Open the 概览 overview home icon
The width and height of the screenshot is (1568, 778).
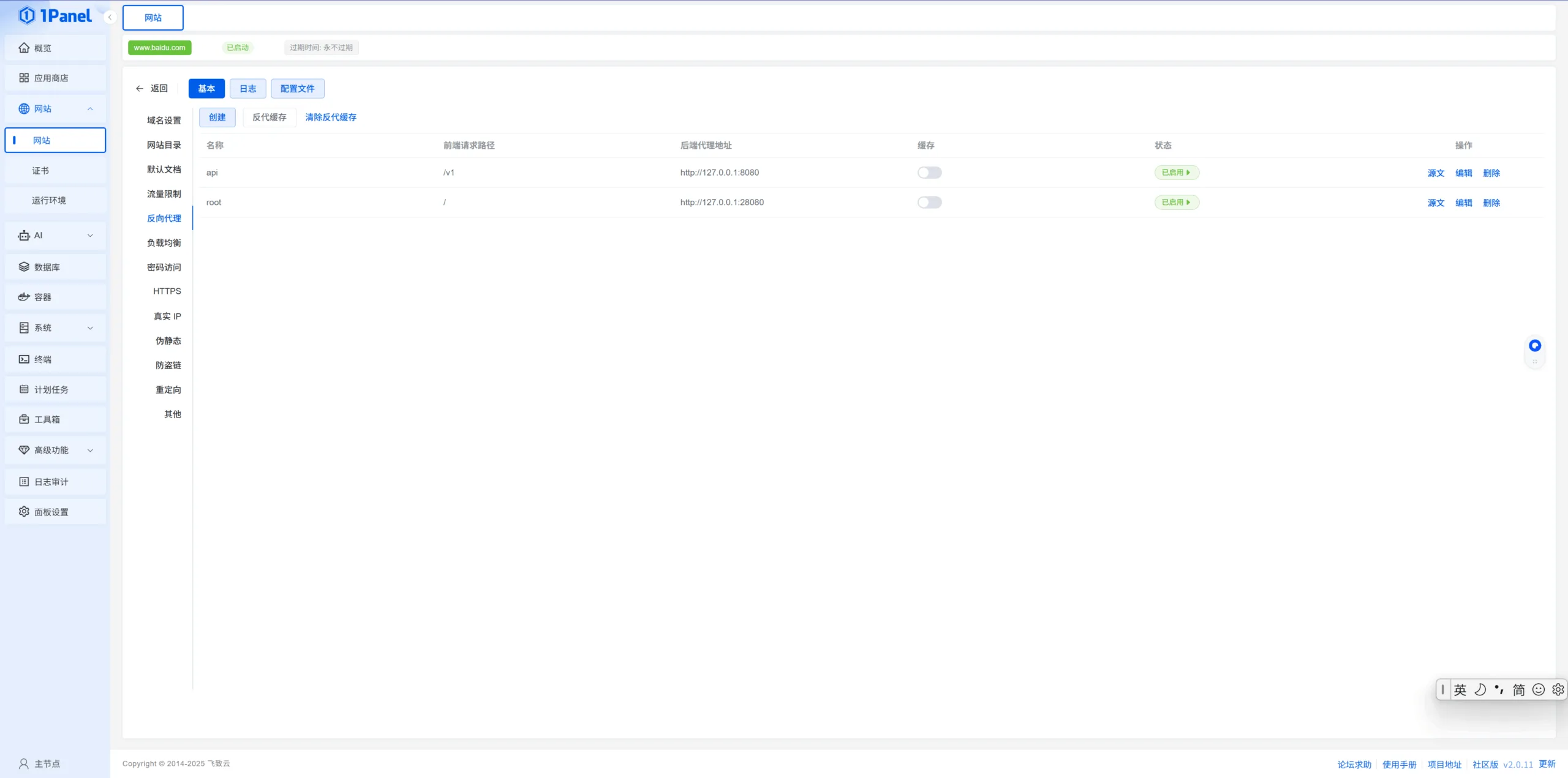pos(24,48)
